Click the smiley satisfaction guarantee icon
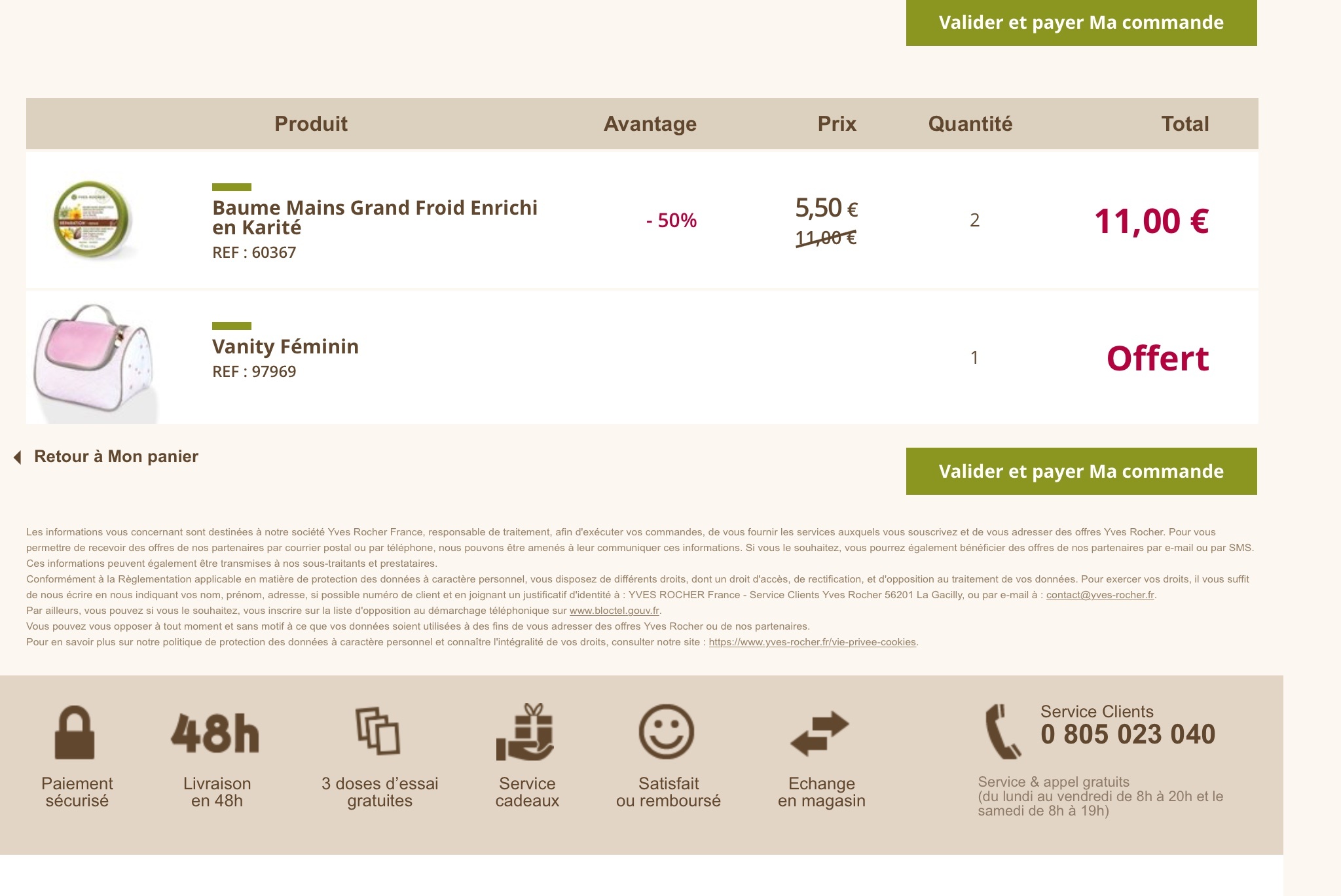 tap(666, 732)
